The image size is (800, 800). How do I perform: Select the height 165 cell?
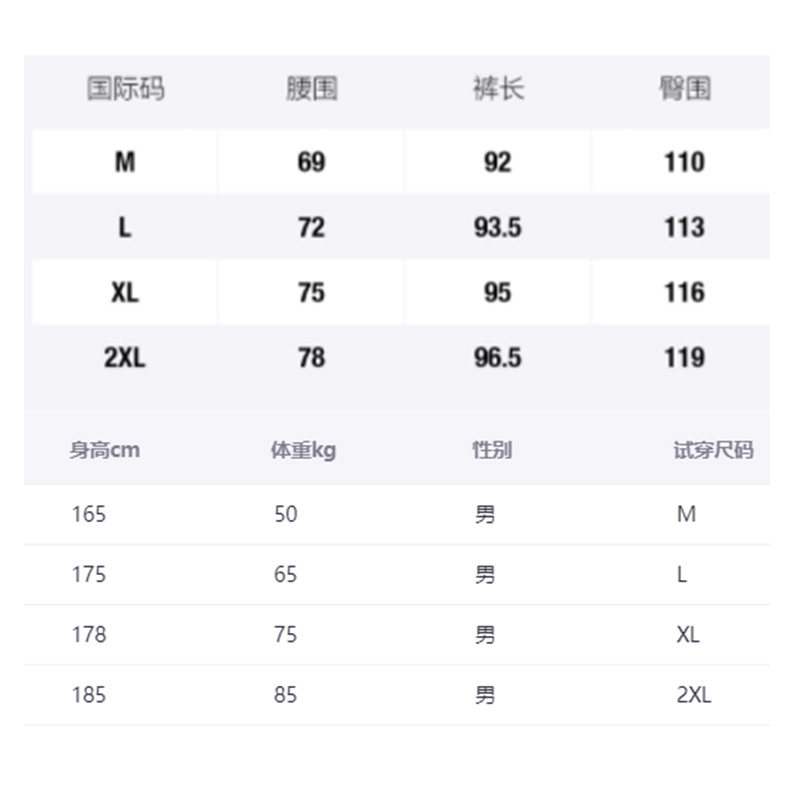pyautogui.click(x=89, y=515)
